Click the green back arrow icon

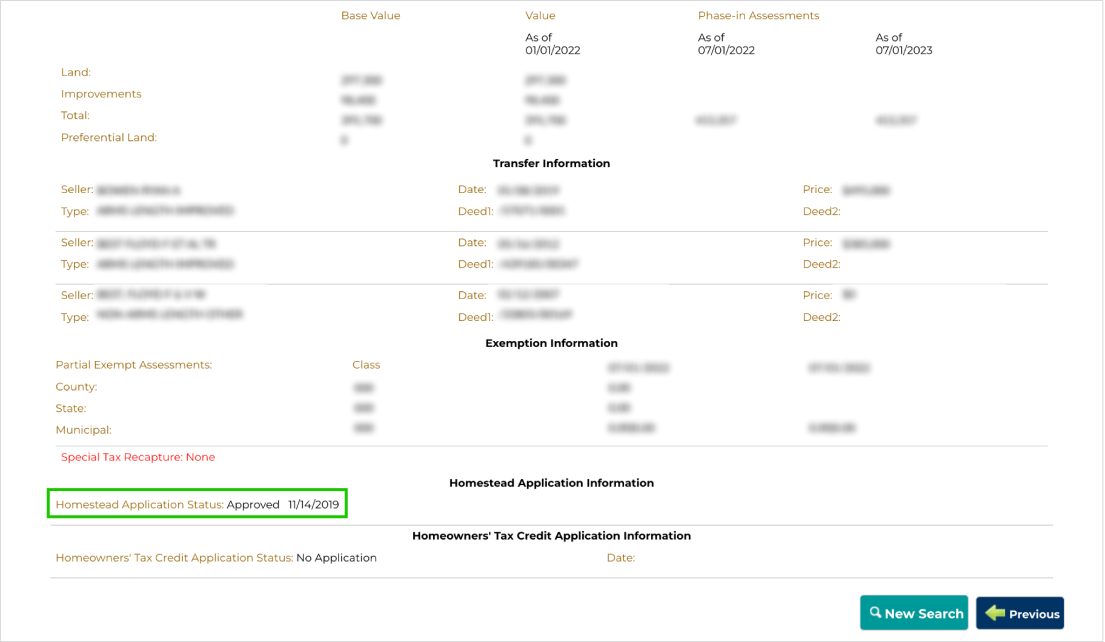click(x=994, y=613)
